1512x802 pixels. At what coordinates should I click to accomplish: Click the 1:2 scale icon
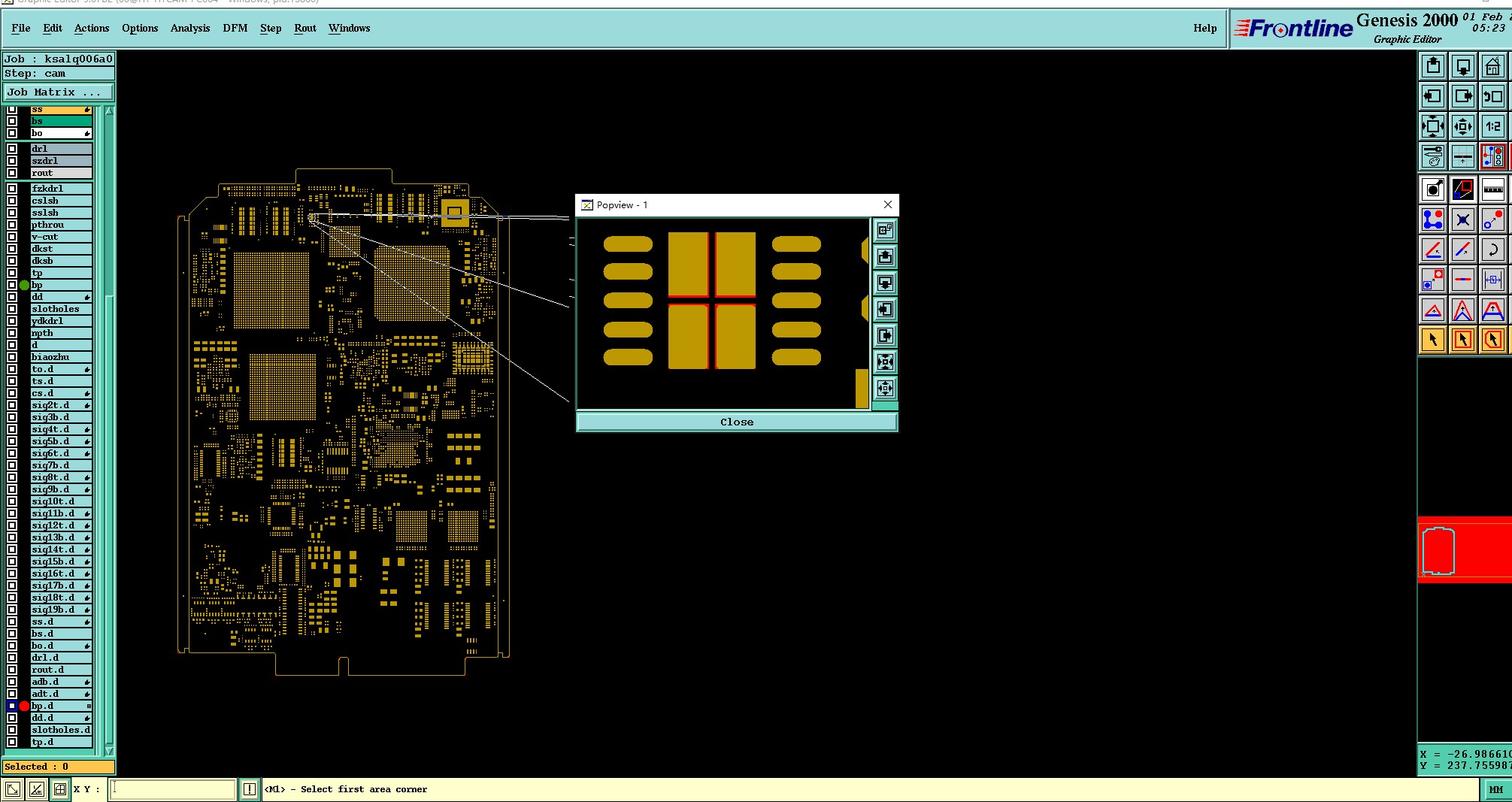point(1493,126)
